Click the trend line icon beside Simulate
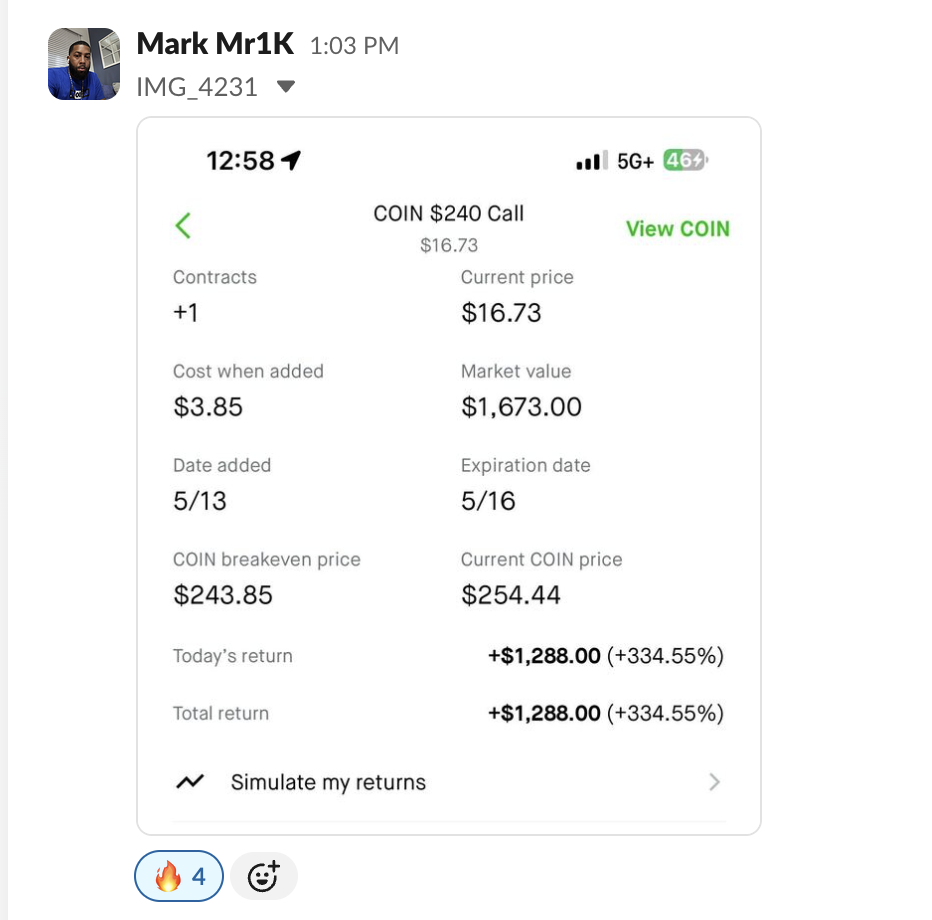Image resolution: width=932 pixels, height=920 pixels. 189,782
